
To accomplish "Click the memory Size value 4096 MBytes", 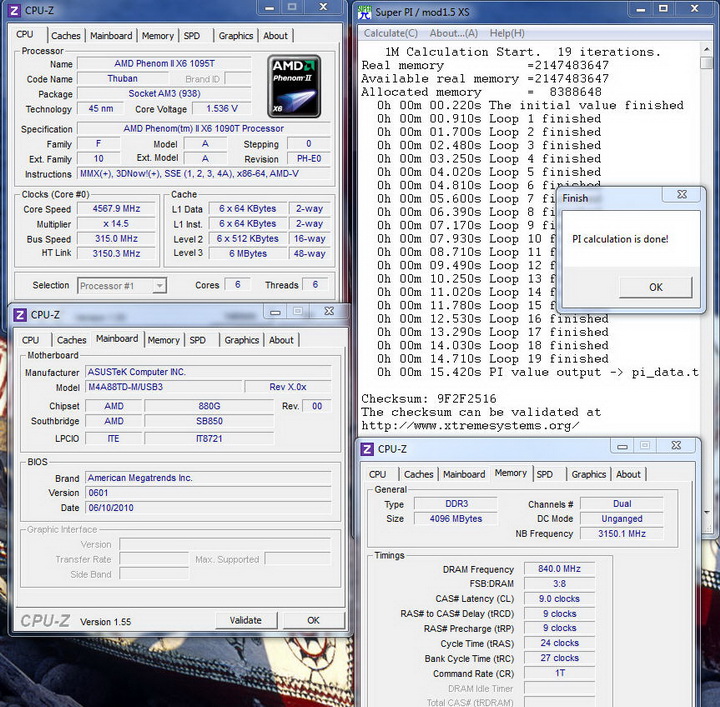I will coord(456,519).
